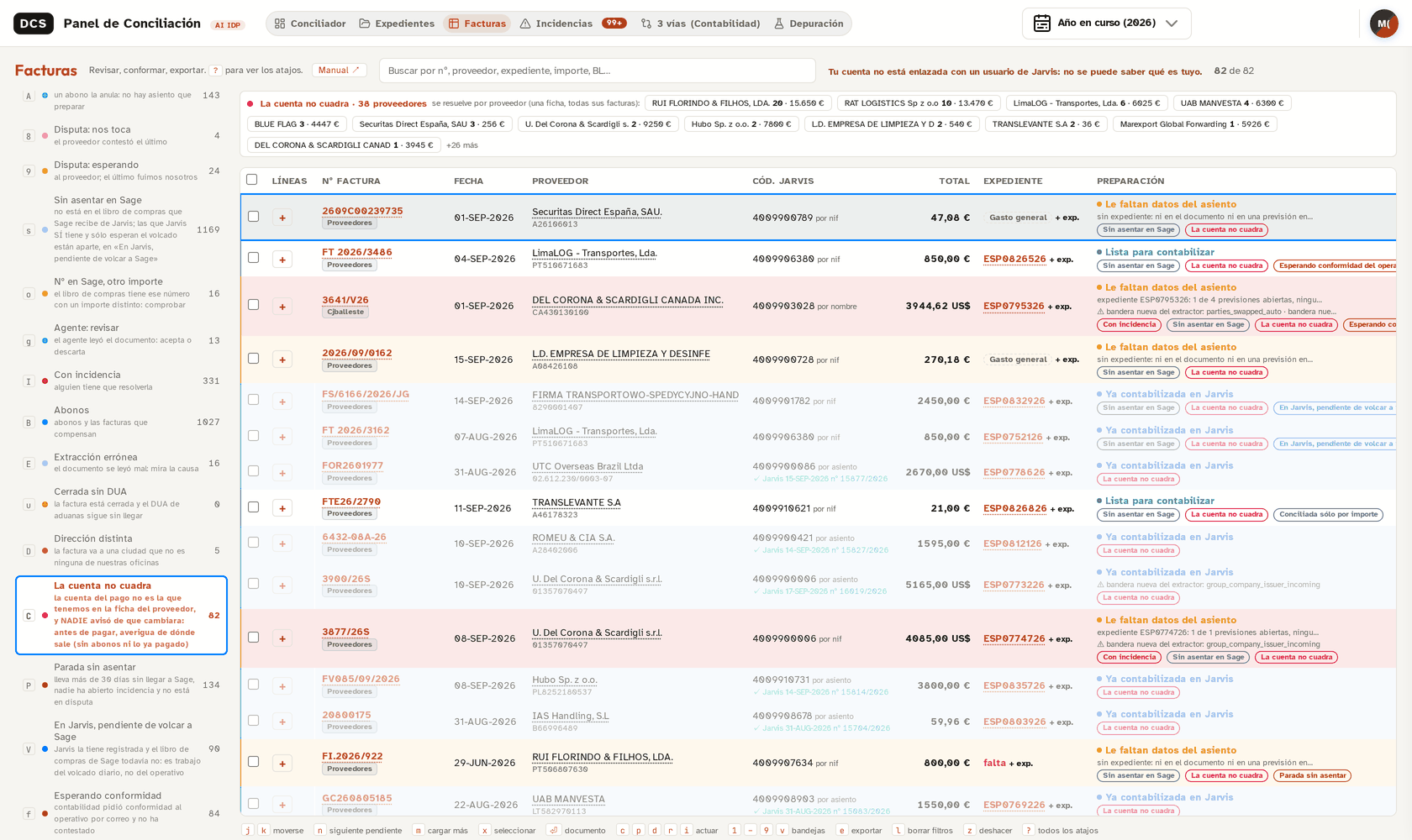Select the Con incidencia filter
Image resolution: width=1412 pixels, height=840 pixels.
(121, 381)
